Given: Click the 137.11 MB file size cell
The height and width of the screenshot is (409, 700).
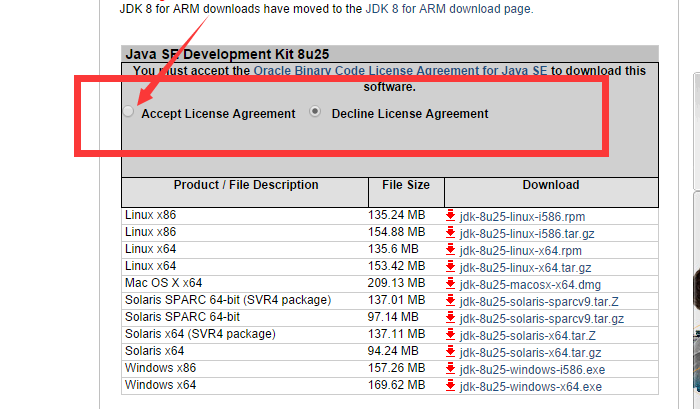Looking at the screenshot, I should point(396,334).
